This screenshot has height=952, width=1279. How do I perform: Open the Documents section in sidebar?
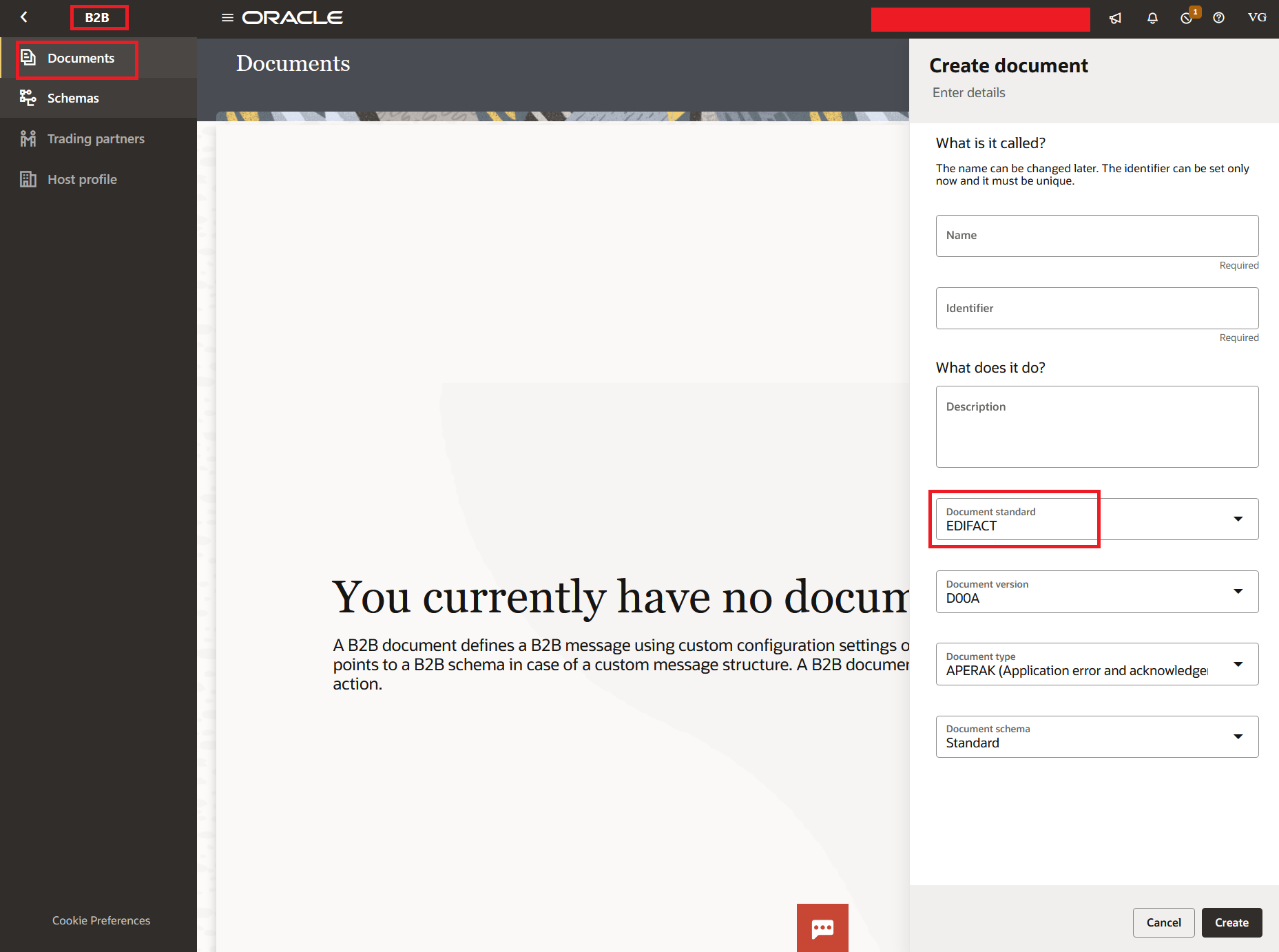point(81,59)
